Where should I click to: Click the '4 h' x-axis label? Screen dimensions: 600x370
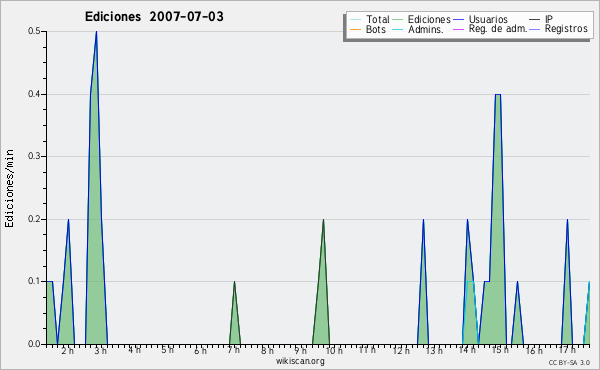(x=134, y=350)
